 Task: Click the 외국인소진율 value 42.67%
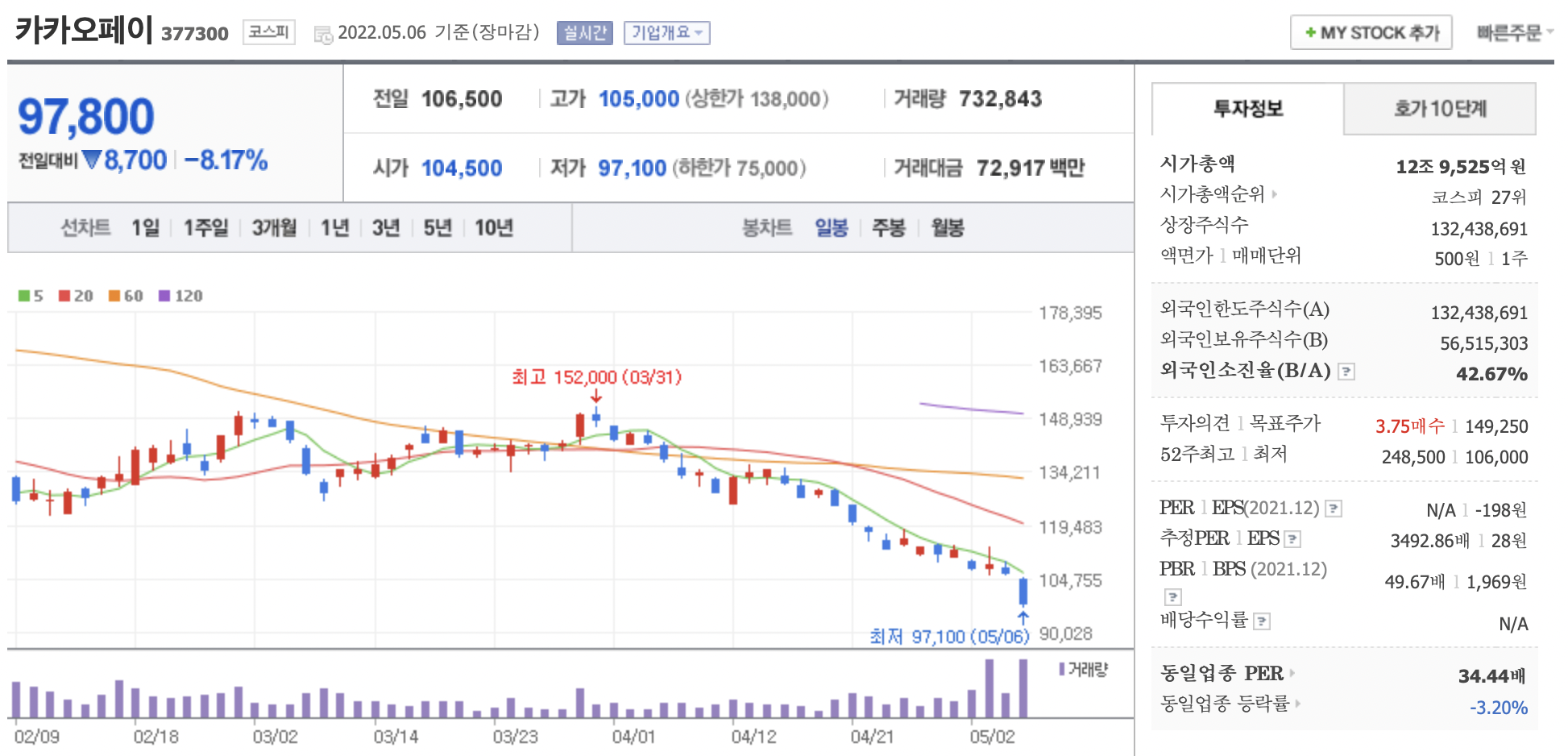(1491, 374)
